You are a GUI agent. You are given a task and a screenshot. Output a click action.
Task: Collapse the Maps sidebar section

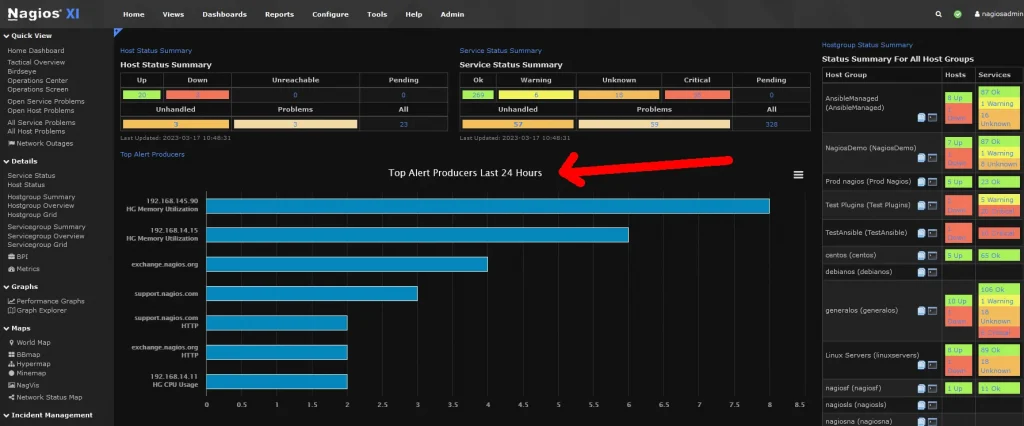[x=18, y=329]
